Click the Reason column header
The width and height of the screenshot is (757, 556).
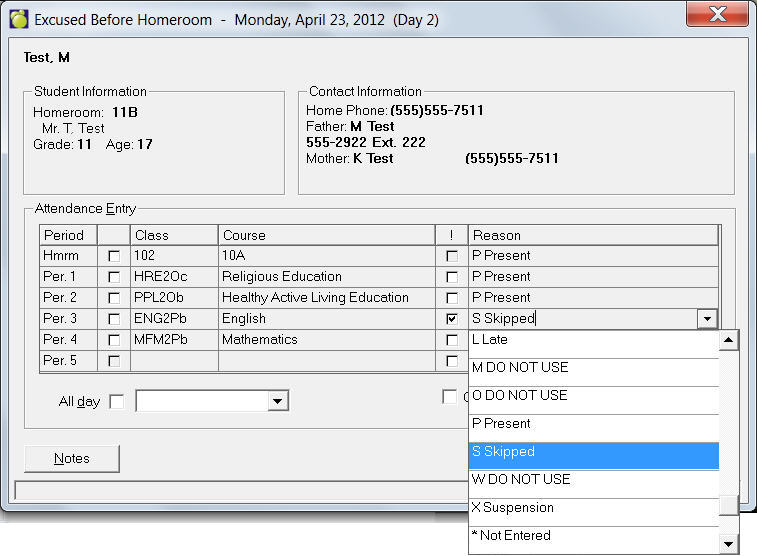pos(592,235)
